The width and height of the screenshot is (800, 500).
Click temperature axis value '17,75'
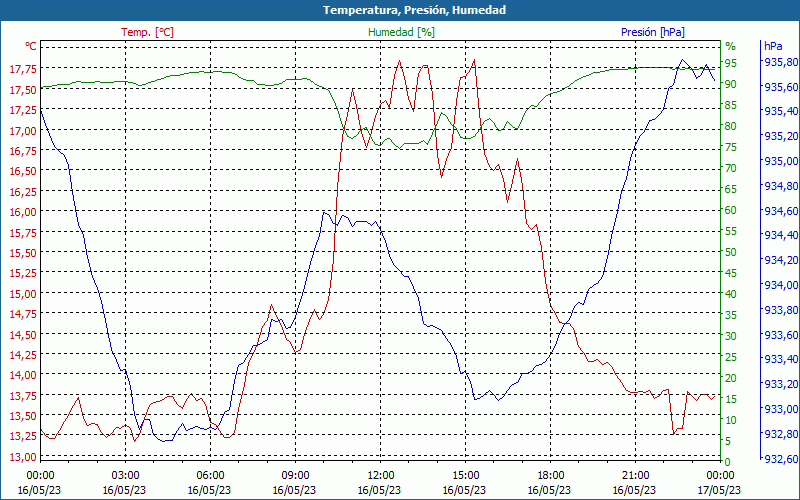point(22,69)
